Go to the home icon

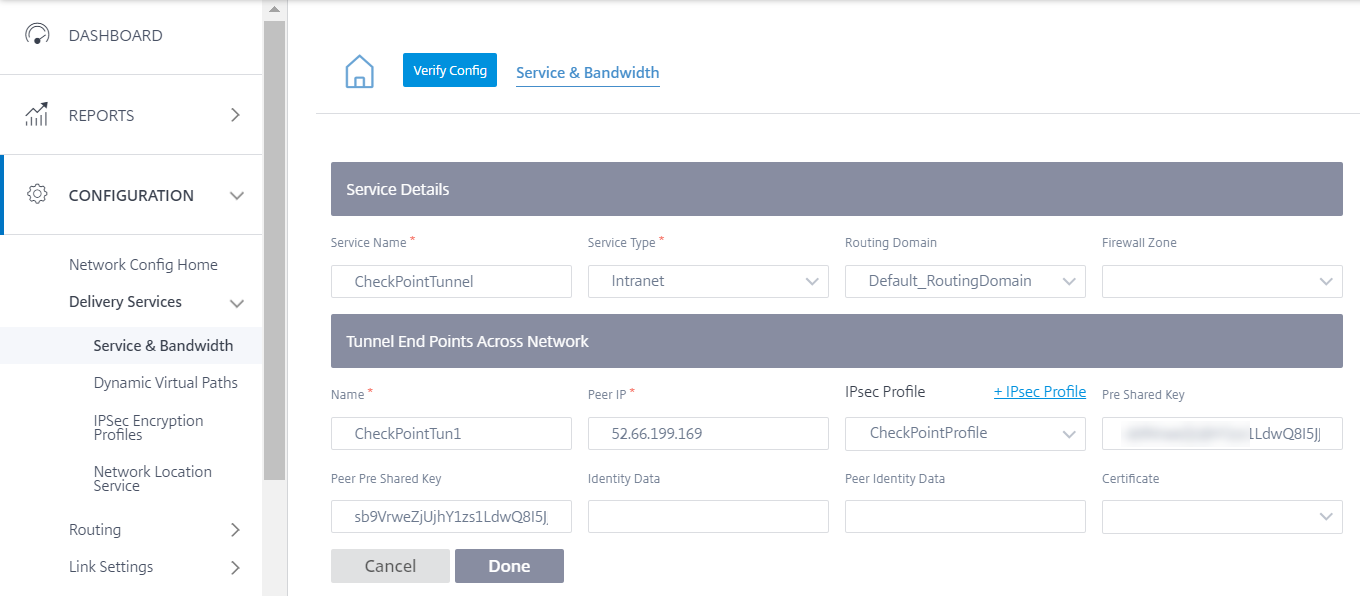point(359,72)
